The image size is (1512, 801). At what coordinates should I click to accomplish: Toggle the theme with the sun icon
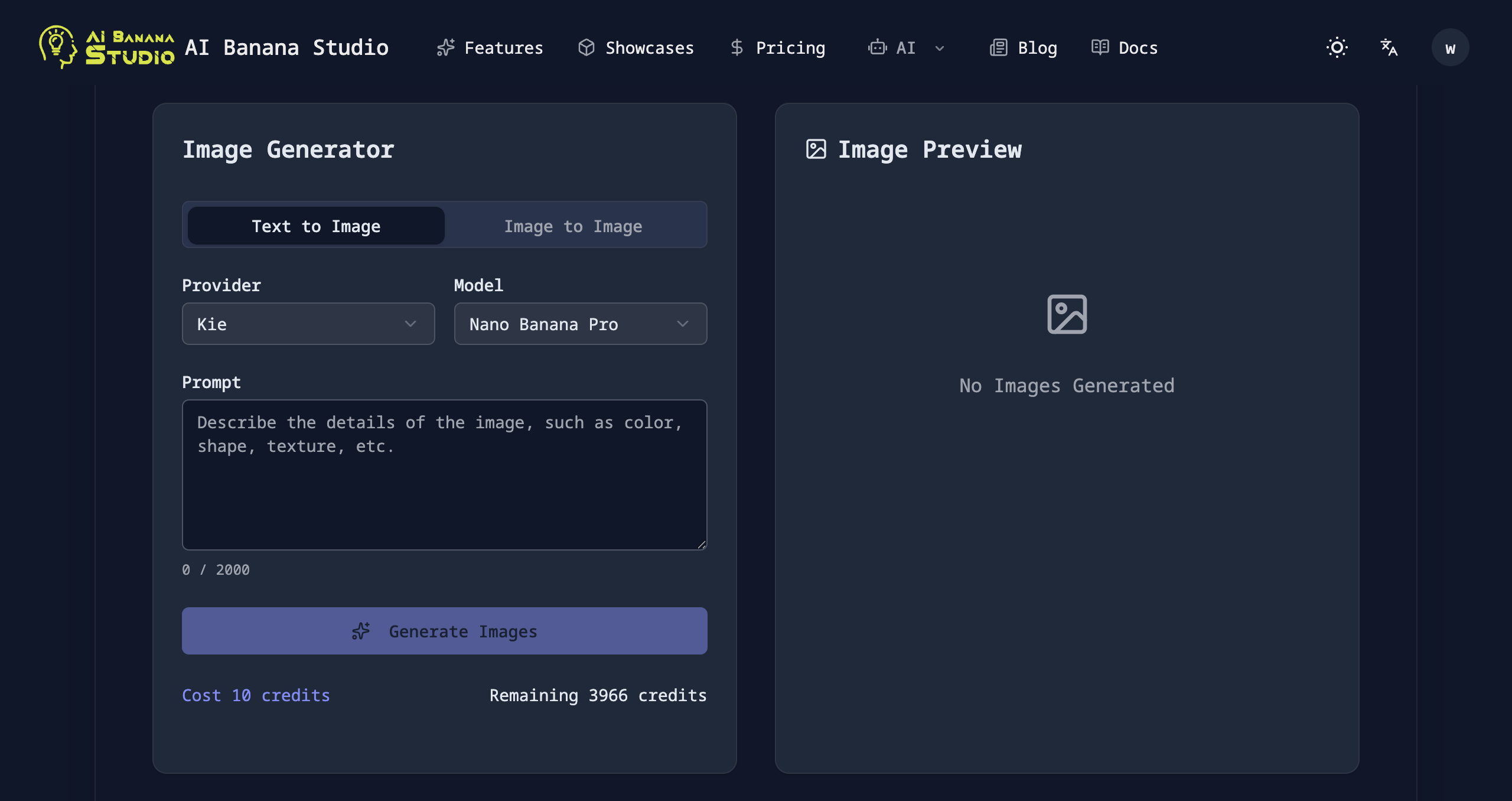[1337, 47]
